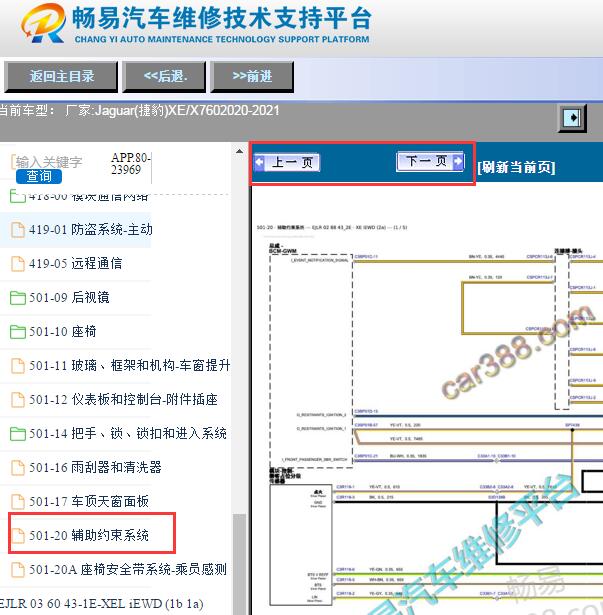Click right arrow icon on 下一页 button

coord(458,161)
